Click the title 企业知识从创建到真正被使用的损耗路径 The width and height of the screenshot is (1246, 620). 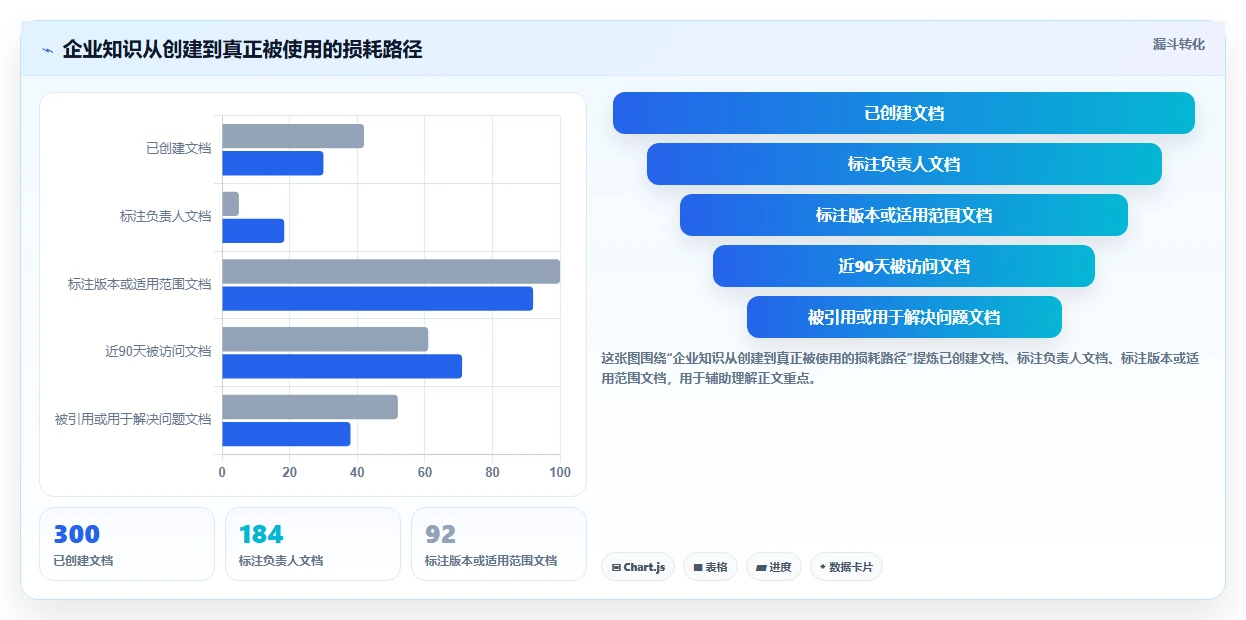point(242,49)
